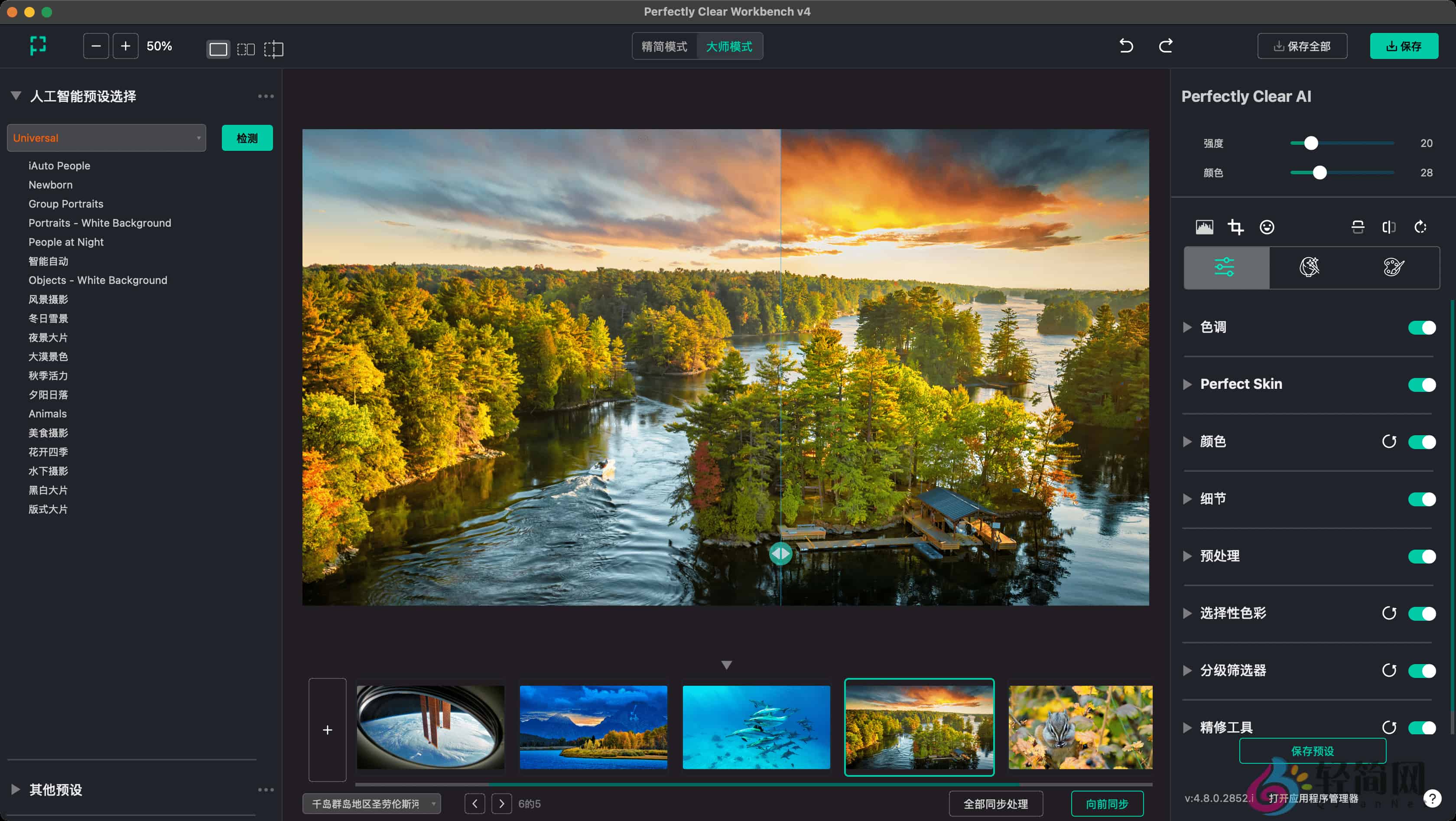Open the Universal preset dropdown

106,138
